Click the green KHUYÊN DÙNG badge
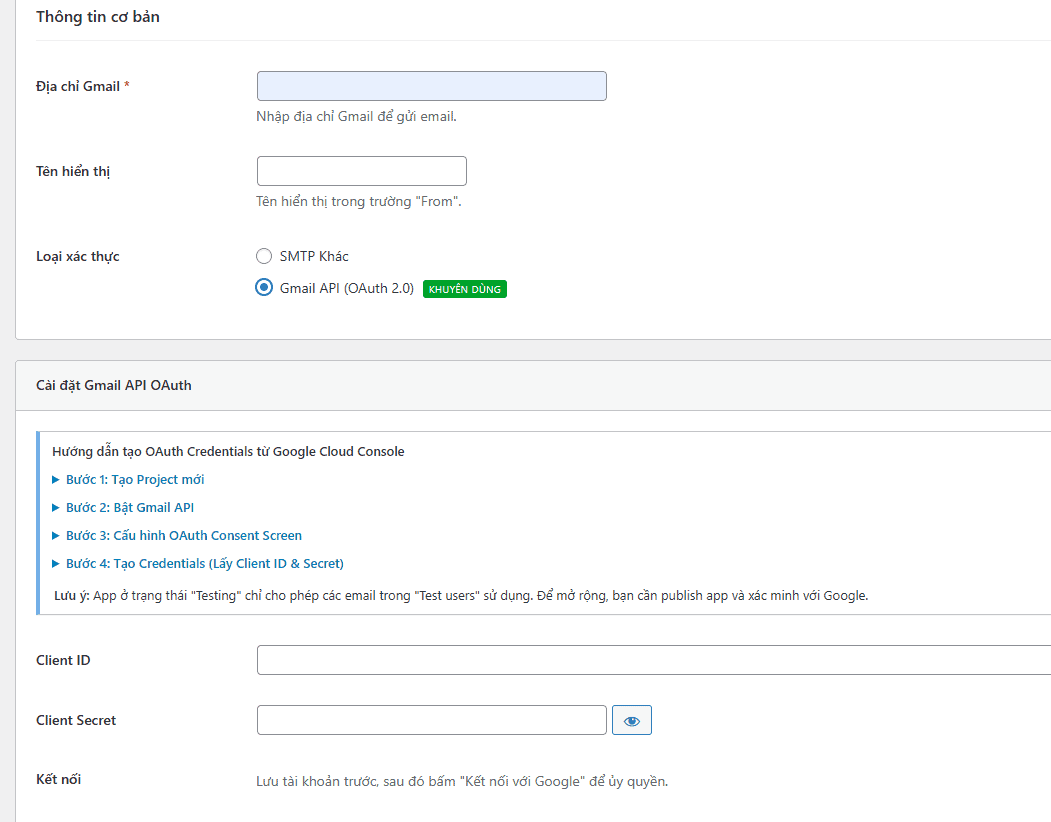The width and height of the screenshot is (1051, 822). (465, 289)
